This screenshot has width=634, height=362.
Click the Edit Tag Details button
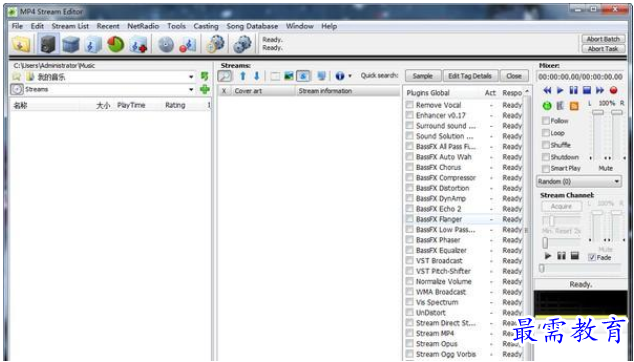[x=470, y=76]
